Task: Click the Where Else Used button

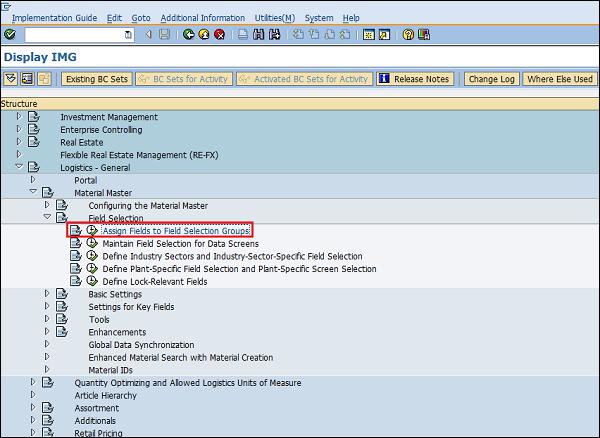Action: (559, 79)
